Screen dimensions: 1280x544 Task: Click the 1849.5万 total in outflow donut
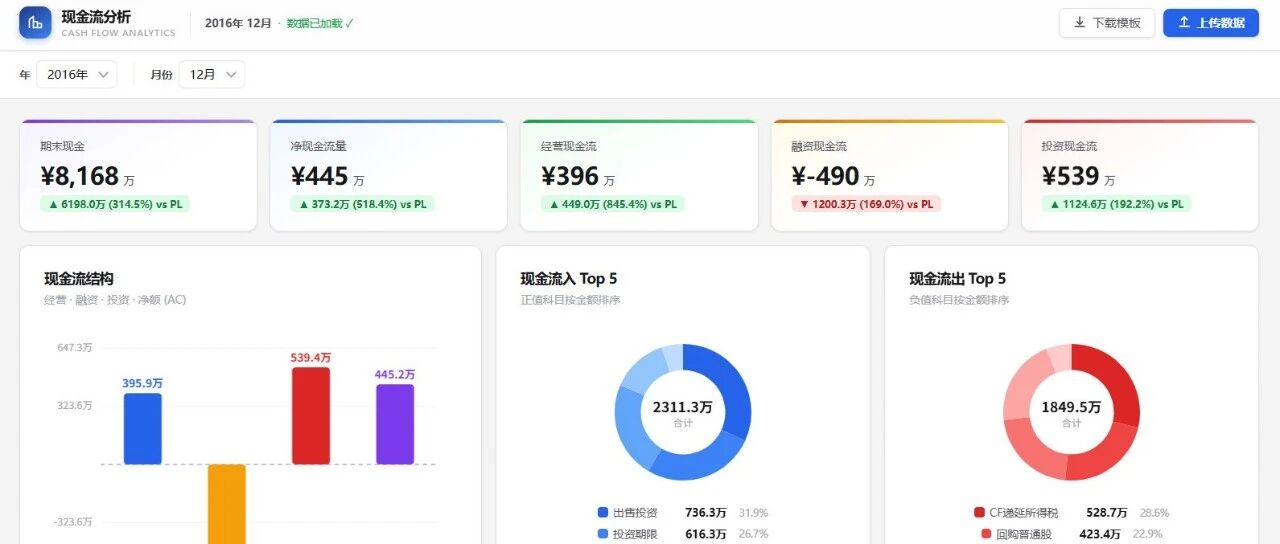[1071, 407]
